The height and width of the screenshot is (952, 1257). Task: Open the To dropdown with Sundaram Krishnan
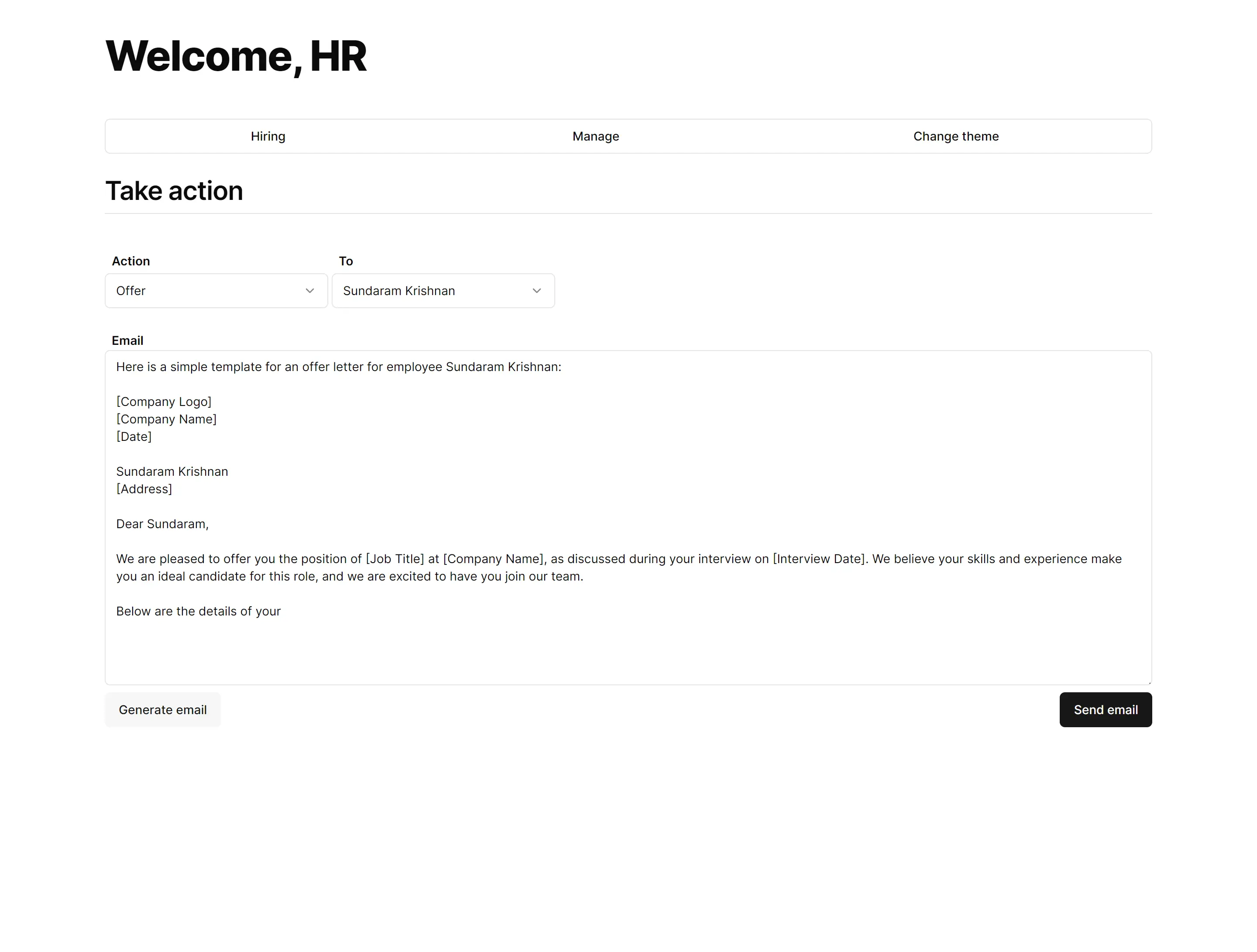(x=443, y=291)
